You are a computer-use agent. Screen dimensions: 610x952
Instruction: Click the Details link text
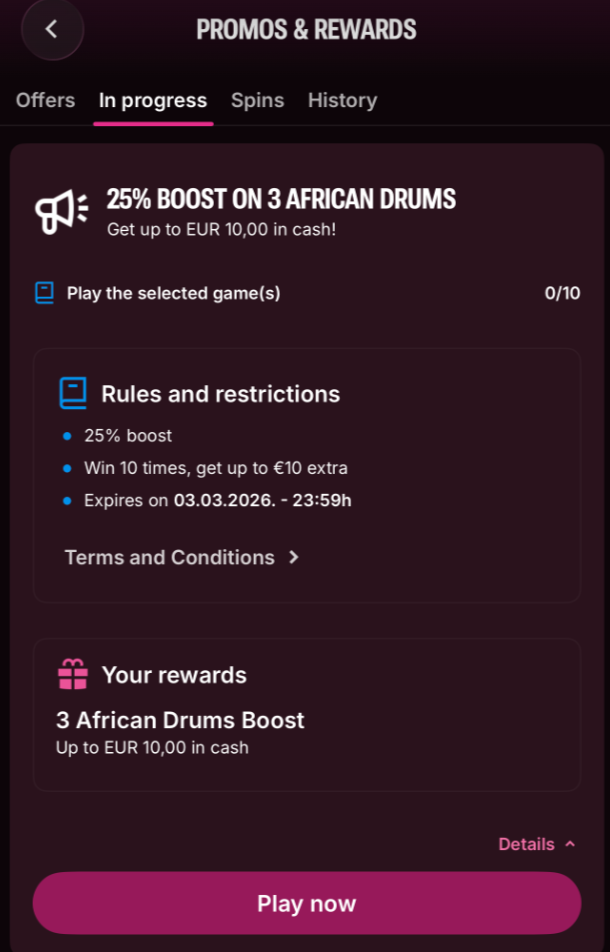pos(526,844)
